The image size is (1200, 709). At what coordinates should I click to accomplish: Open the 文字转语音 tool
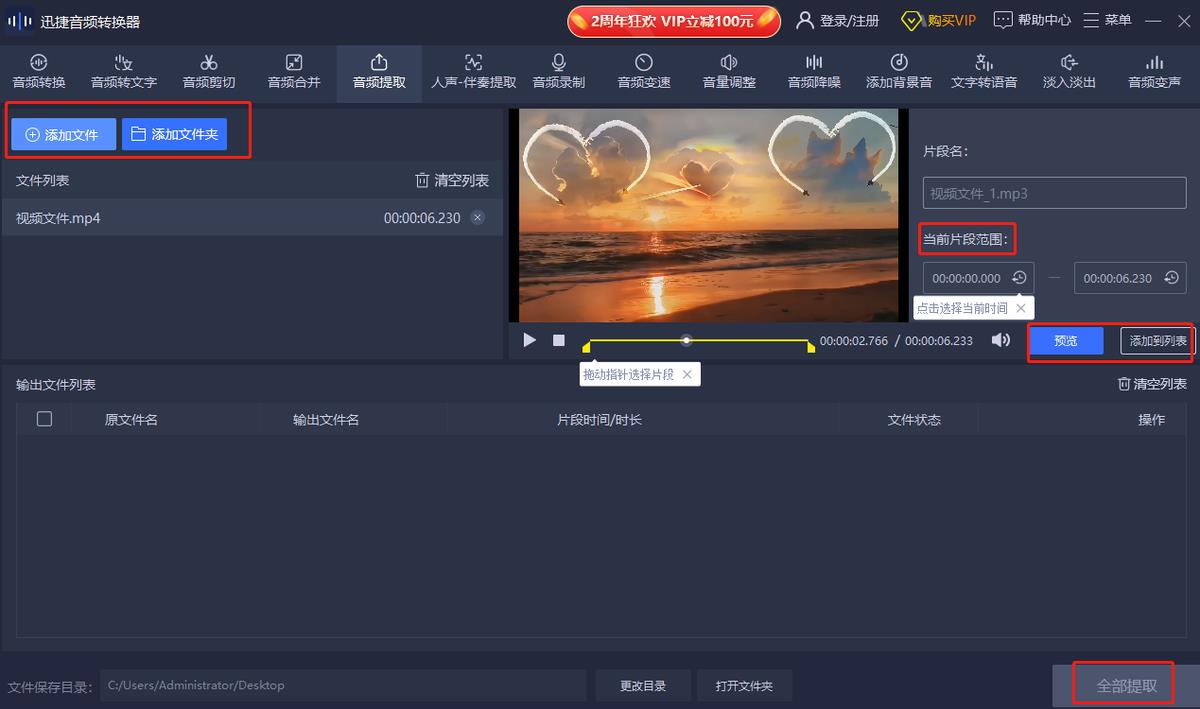(983, 71)
